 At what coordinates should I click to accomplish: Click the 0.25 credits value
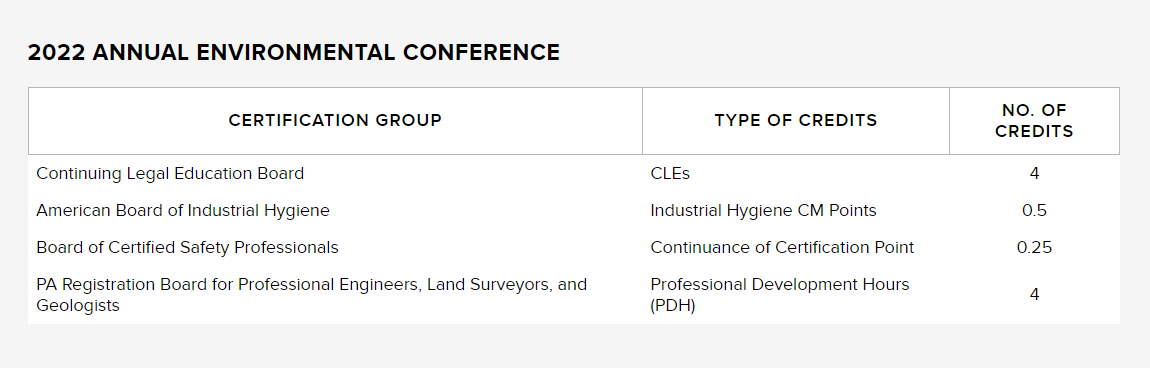click(x=1034, y=247)
